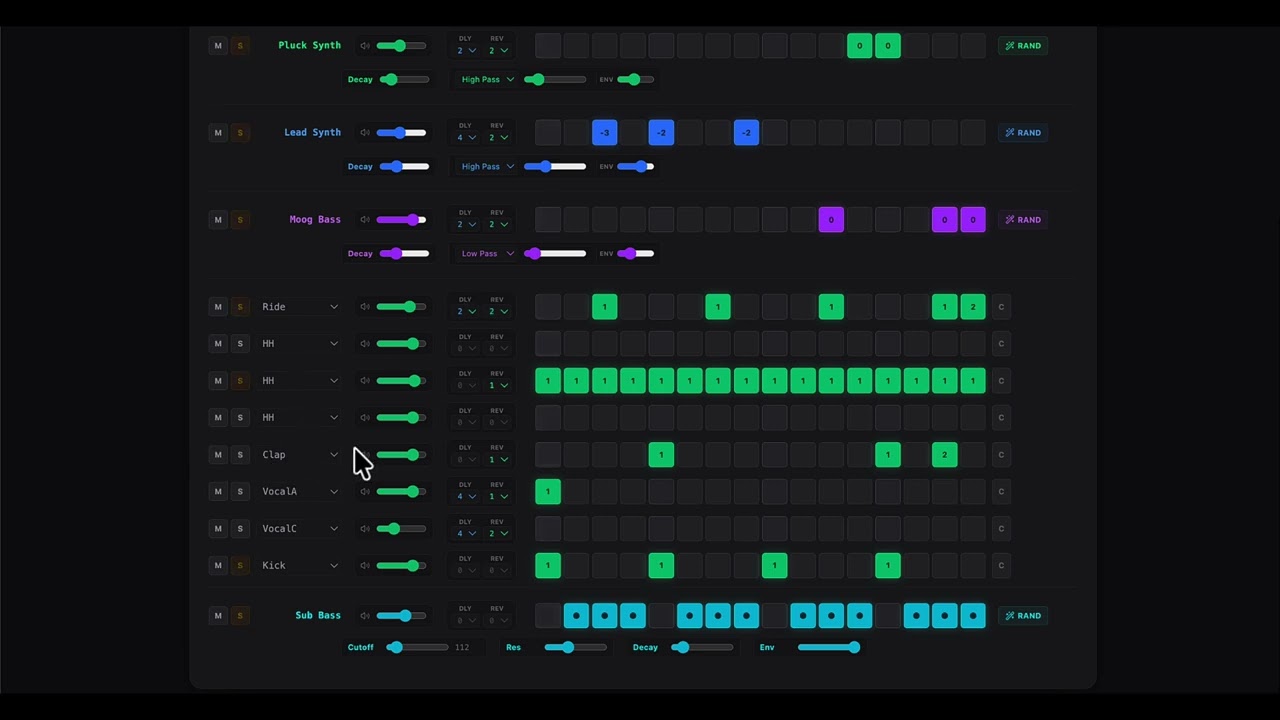
Task: Adjust the Lead Synth Decay slider
Action: (x=404, y=167)
